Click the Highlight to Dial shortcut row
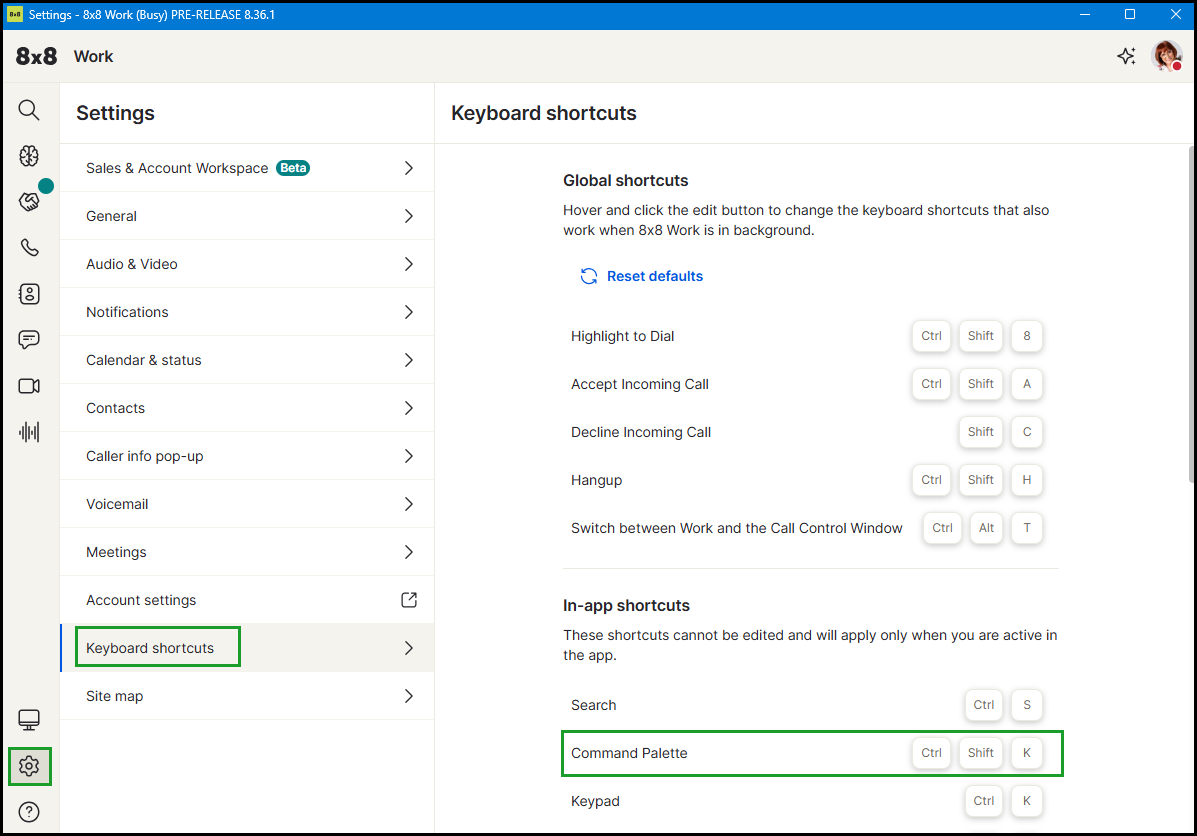The height and width of the screenshot is (836, 1197). click(811, 336)
